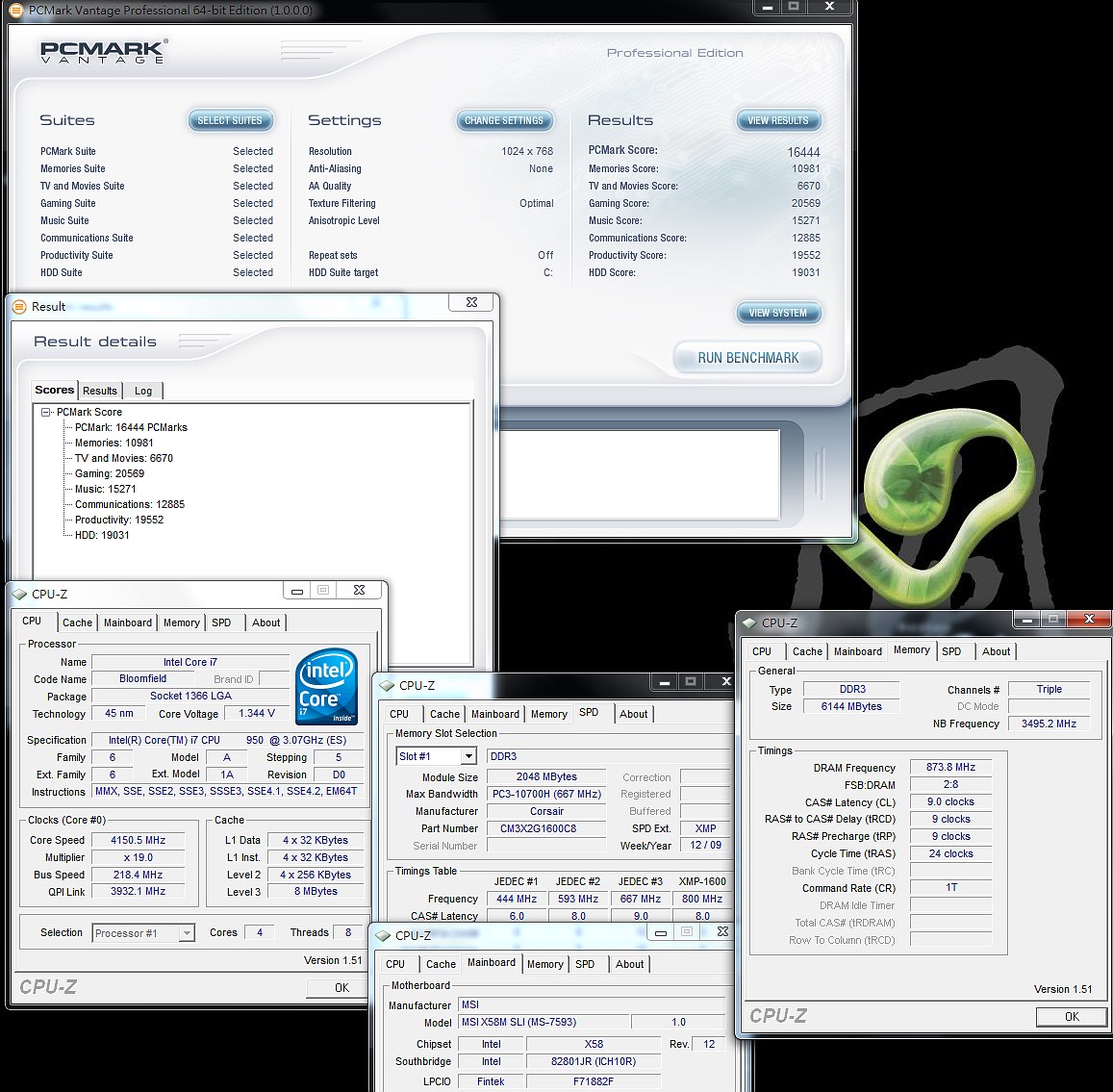Close the Result details window

point(471,302)
